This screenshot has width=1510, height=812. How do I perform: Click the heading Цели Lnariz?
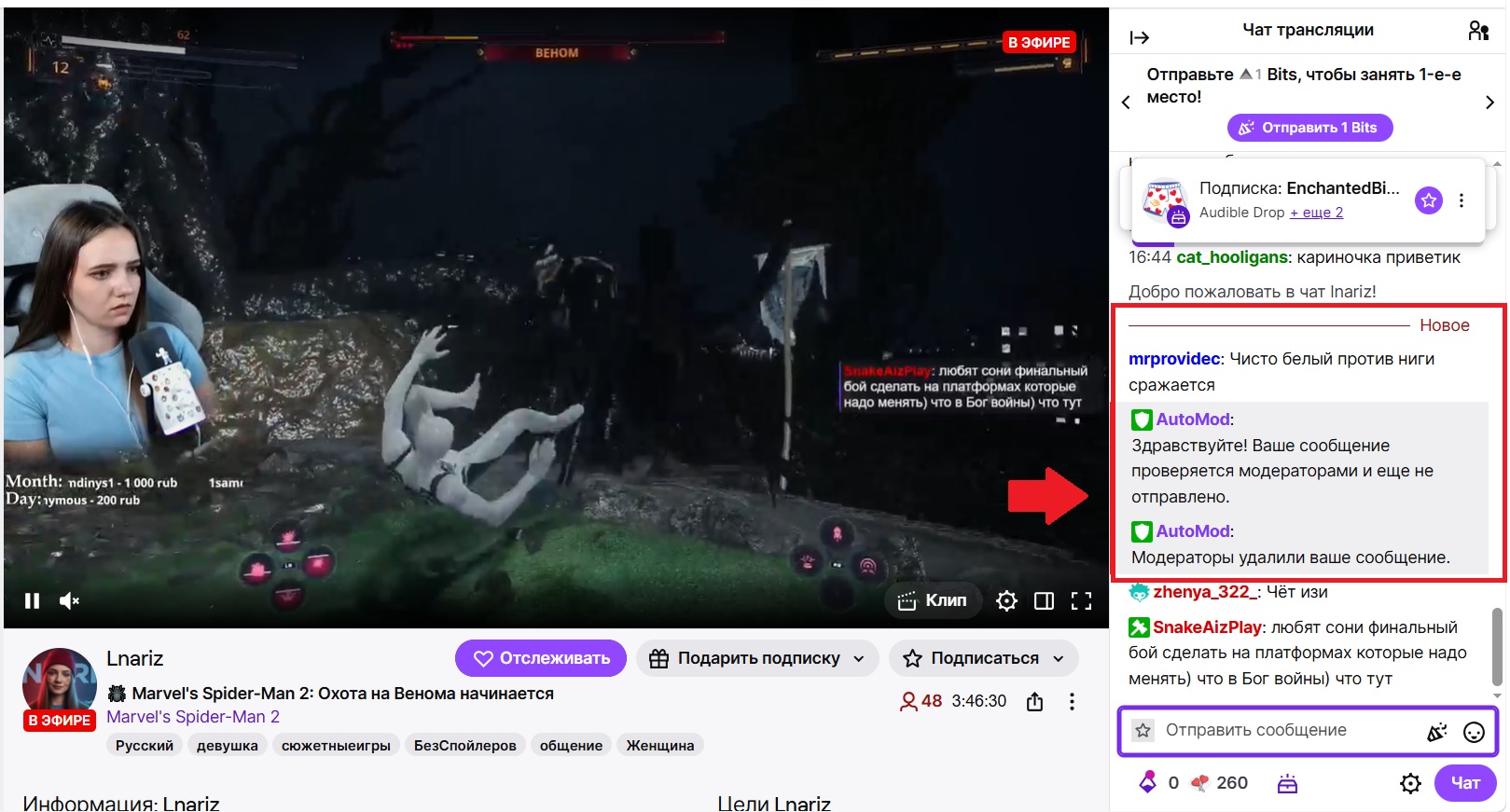(774, 803)
